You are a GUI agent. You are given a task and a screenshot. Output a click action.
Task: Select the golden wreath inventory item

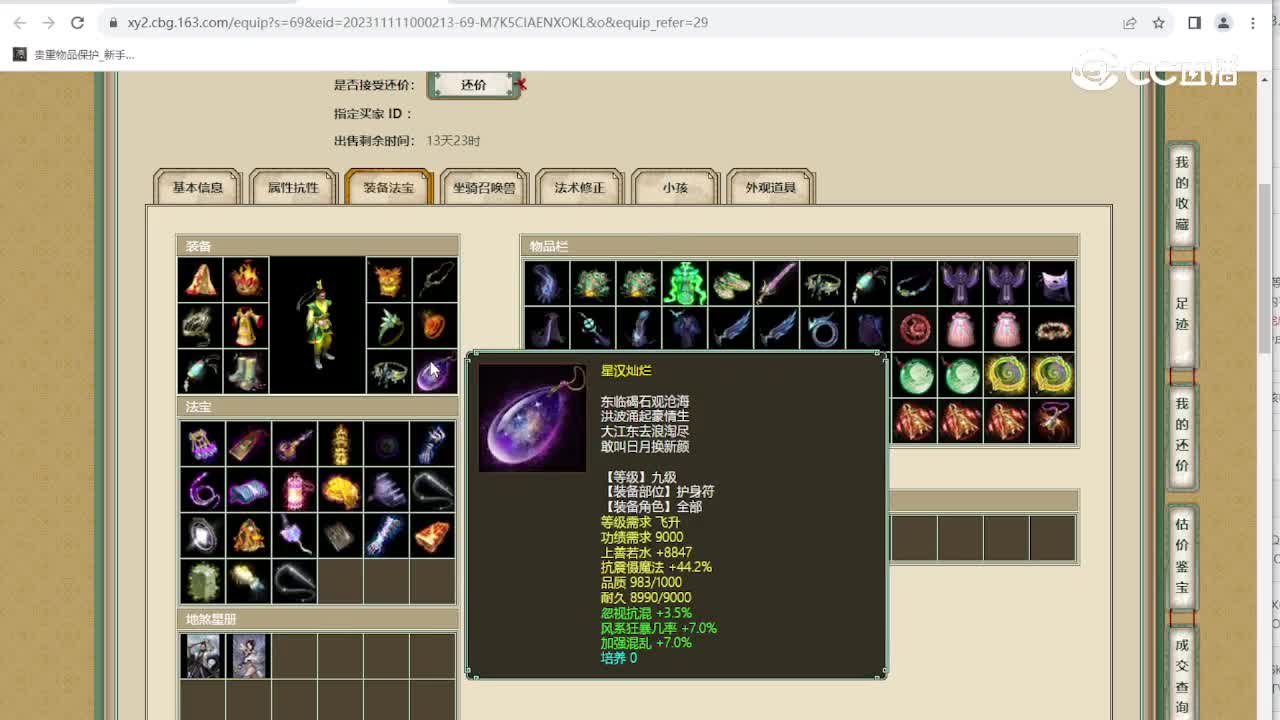pyautogui.click(x=1053, y=329)
